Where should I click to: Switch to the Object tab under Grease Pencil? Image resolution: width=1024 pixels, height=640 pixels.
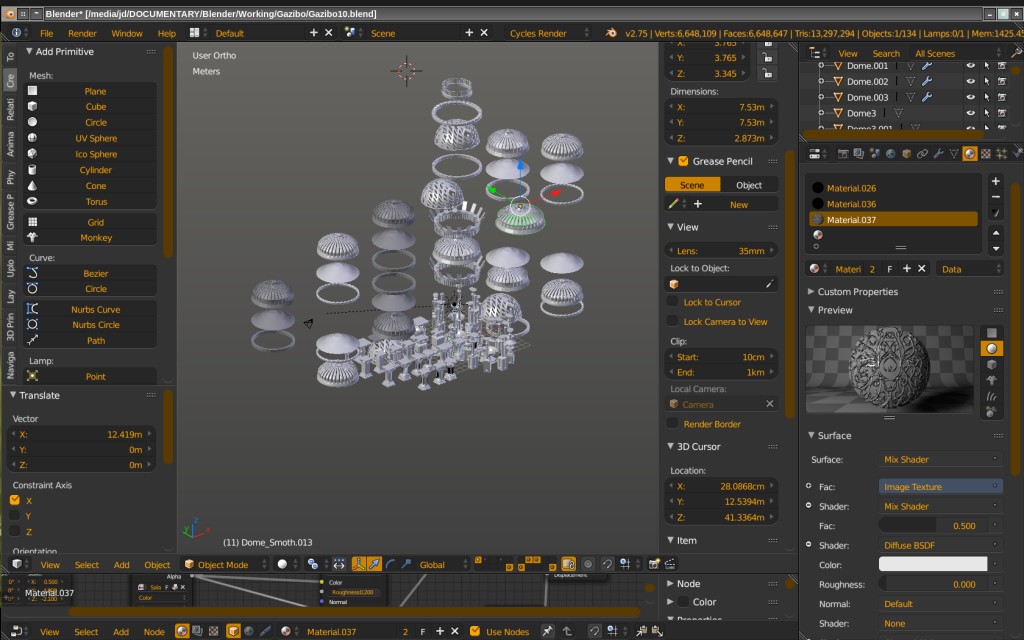[749, 184]
